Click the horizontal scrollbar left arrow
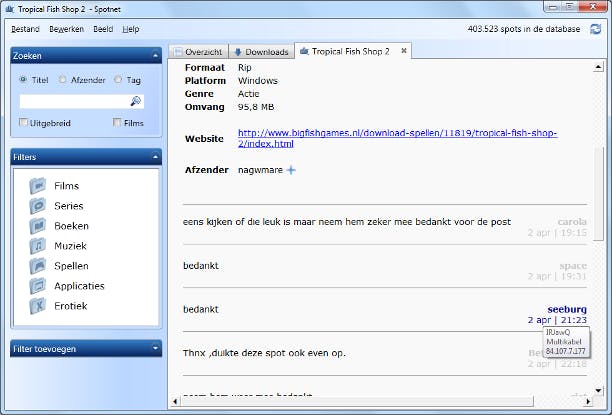 [x=175, y=401]
